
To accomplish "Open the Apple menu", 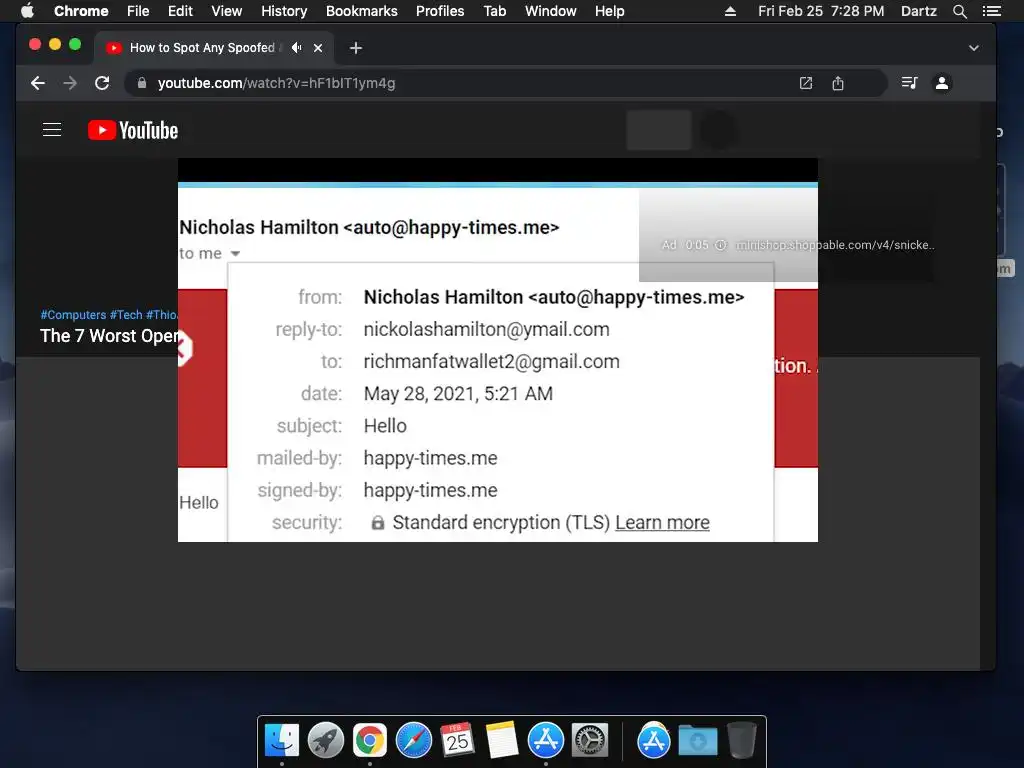I will pos(27,11).
